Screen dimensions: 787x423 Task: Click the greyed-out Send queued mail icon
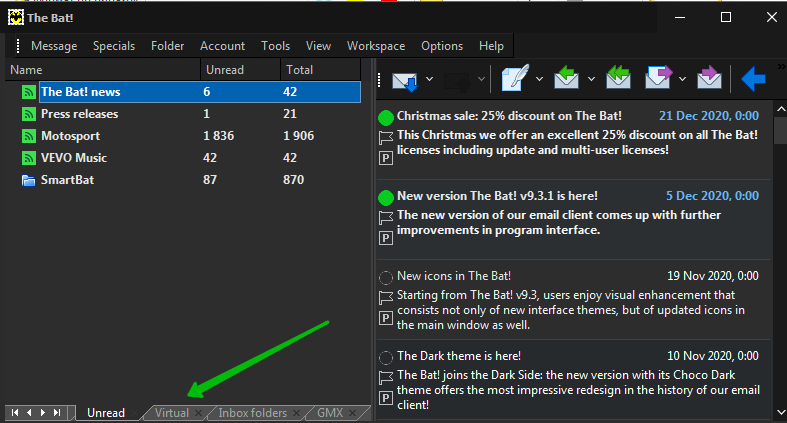[457, 80]
